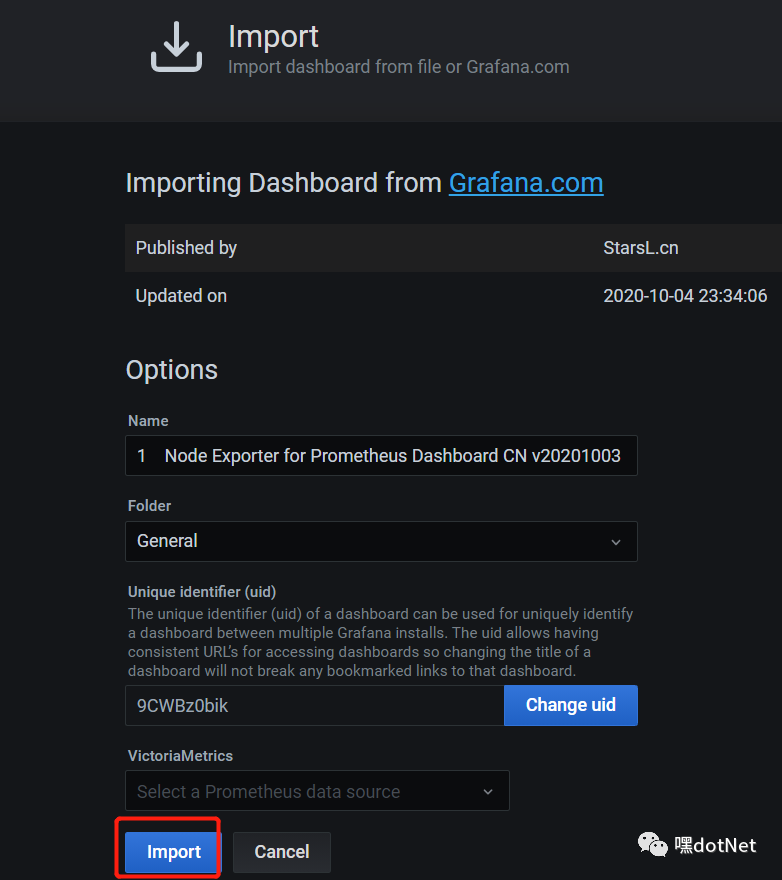Open the Prometheus data source dropdown
Image resolution: width=782 pixels, height=880 pixels.
[317, 791]
